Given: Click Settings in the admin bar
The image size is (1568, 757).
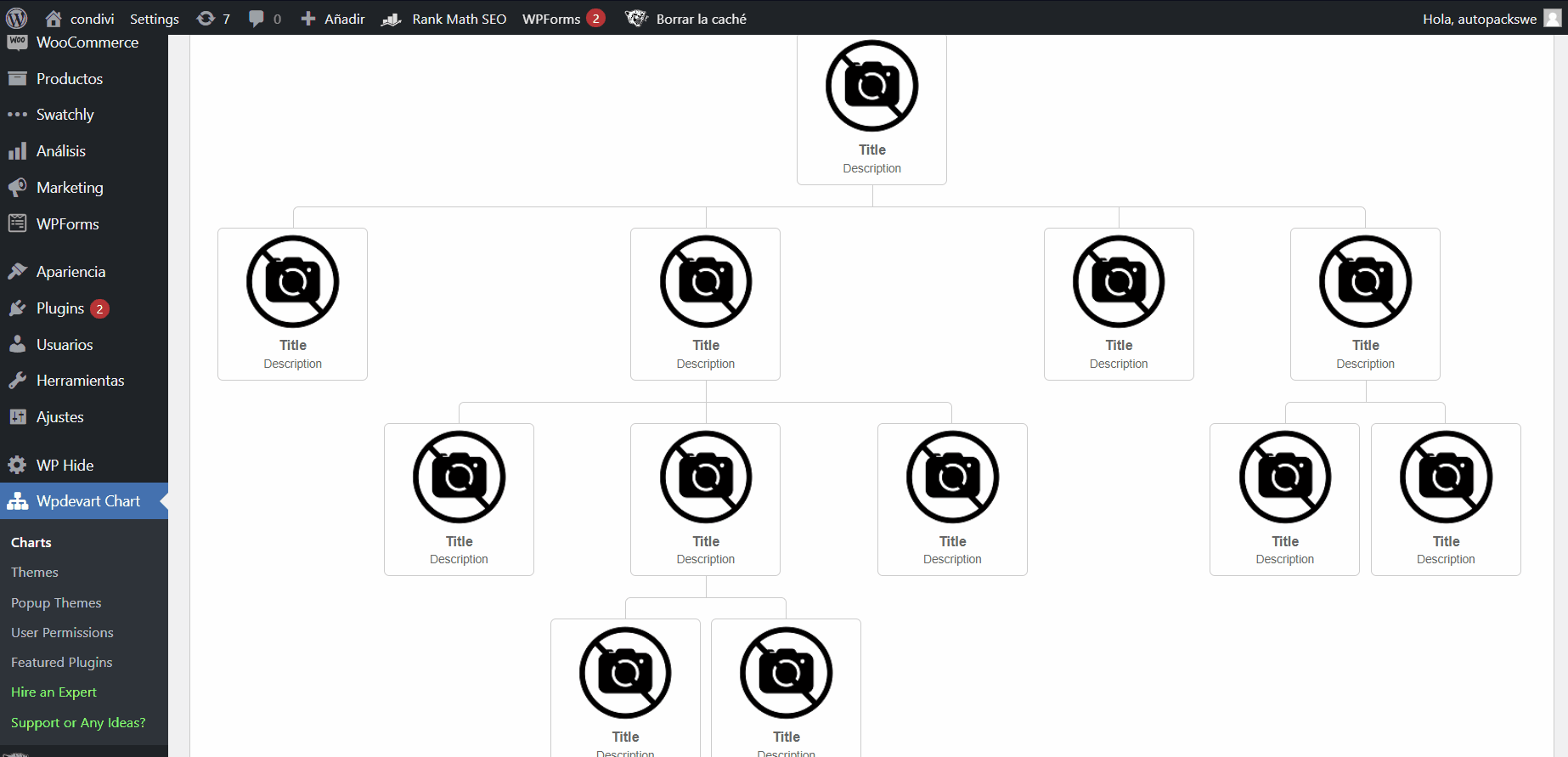Looking at the screenshot, I should (154, 19).
